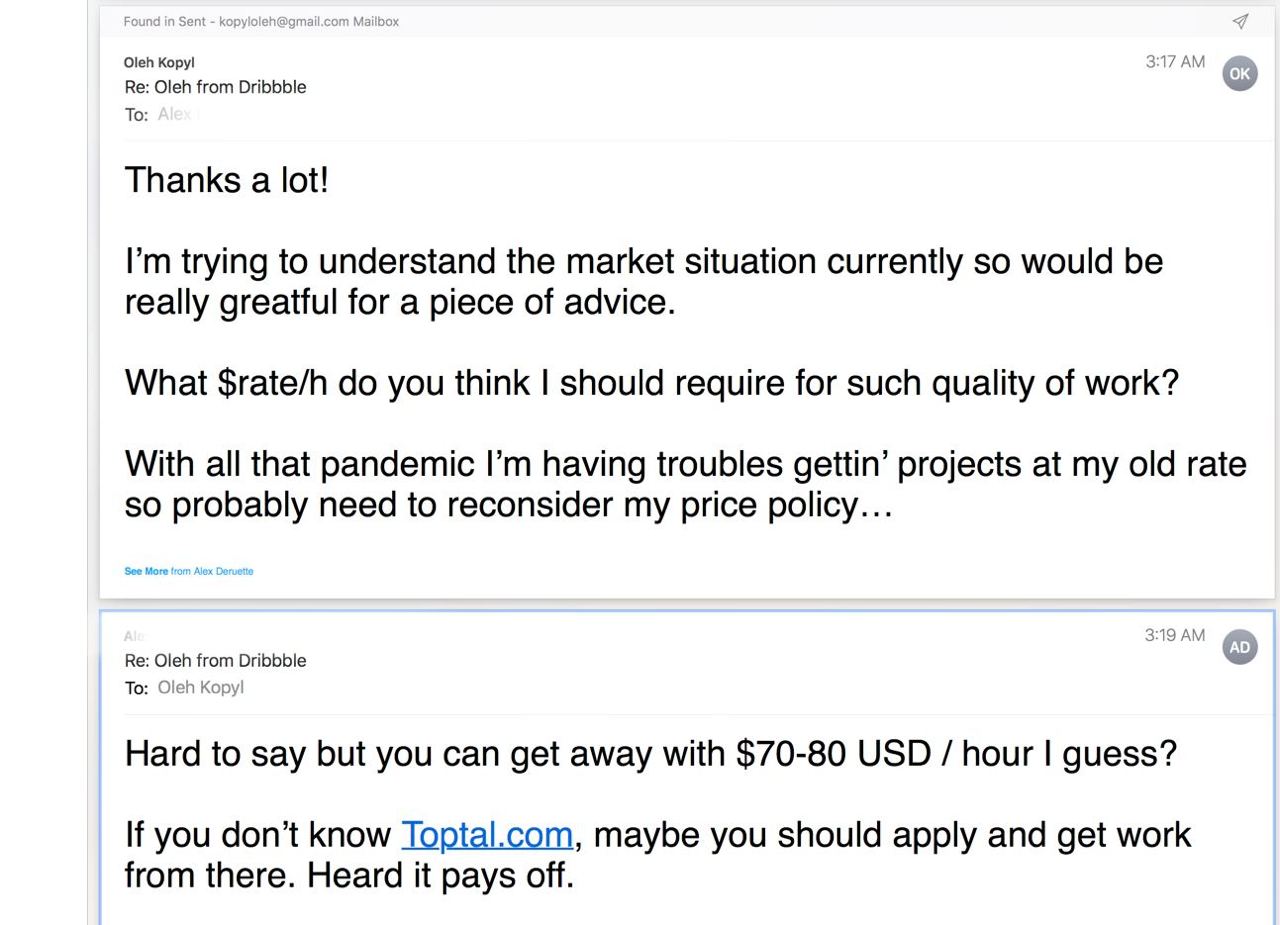This screenshot has width=1280, height=925.
Task: Click the faded Alex recipient in first message
Action: [x=175, y=114]
